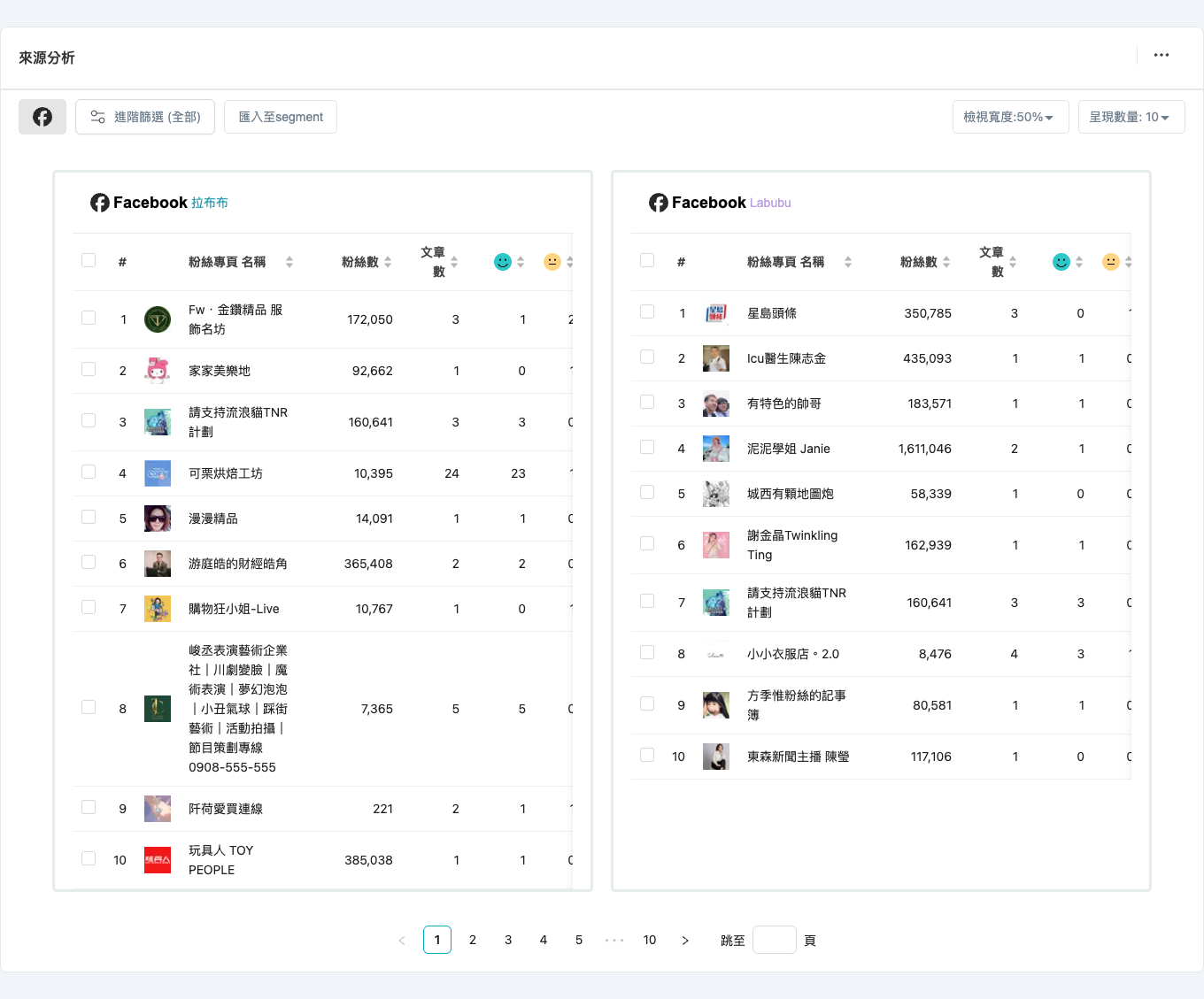Sort 拉布布 table by 粉絲數

pyautogui.click(x=388, y=262)
